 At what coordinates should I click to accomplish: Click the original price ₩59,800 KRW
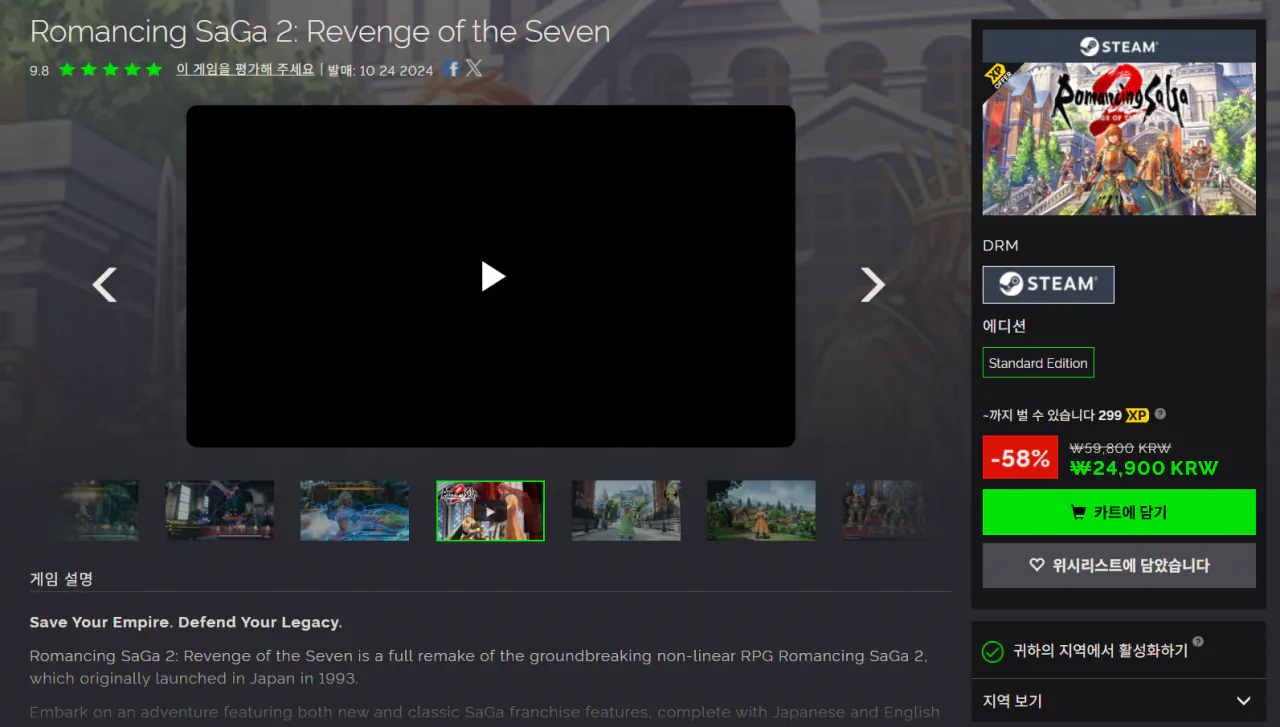coord(1120,448)
